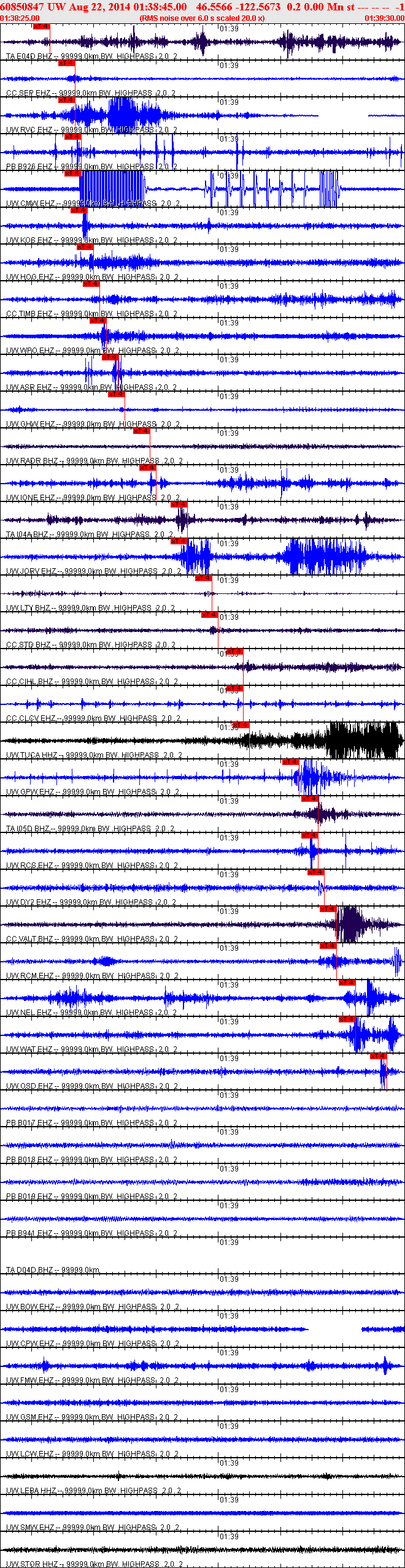Click the RMS noise scaling note
Screen dimensions: 405x1568
202,18
